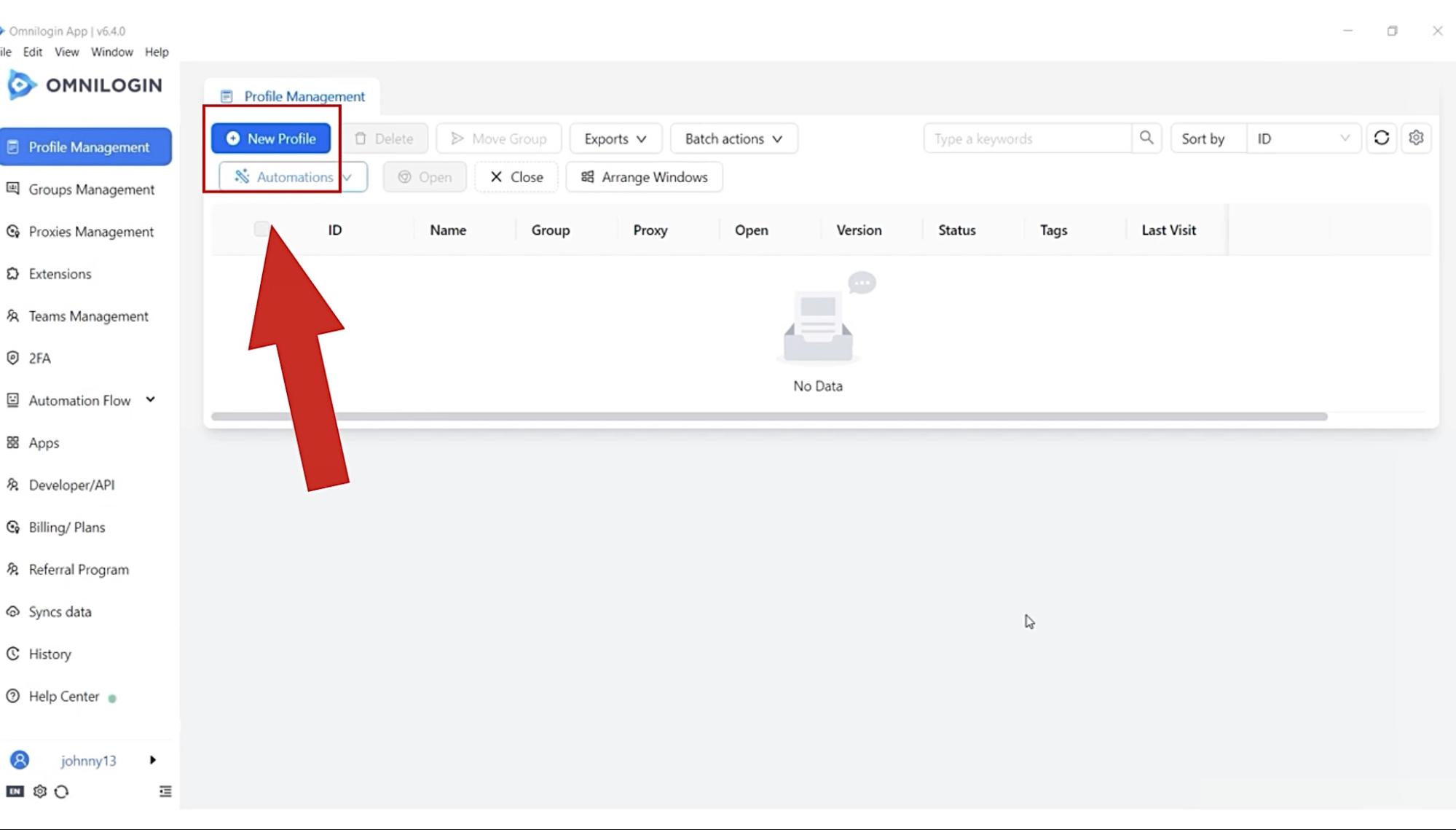Open the Referral Program section
Image resolution: width=1456 pixels, height=830 pixels.
coord(78,568)
